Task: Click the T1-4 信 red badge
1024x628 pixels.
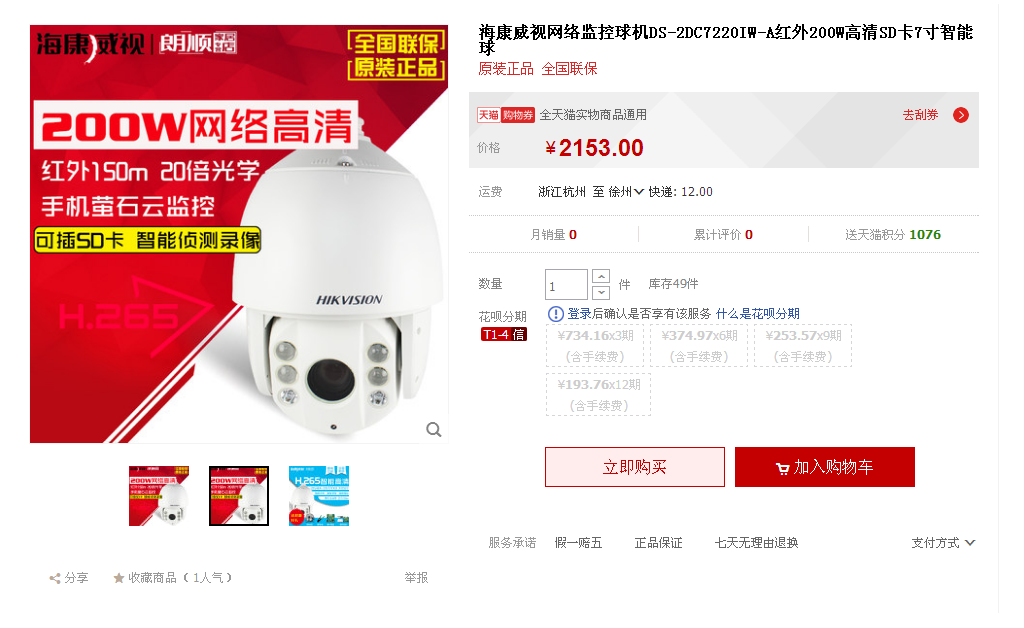Action: click(504, 334)
